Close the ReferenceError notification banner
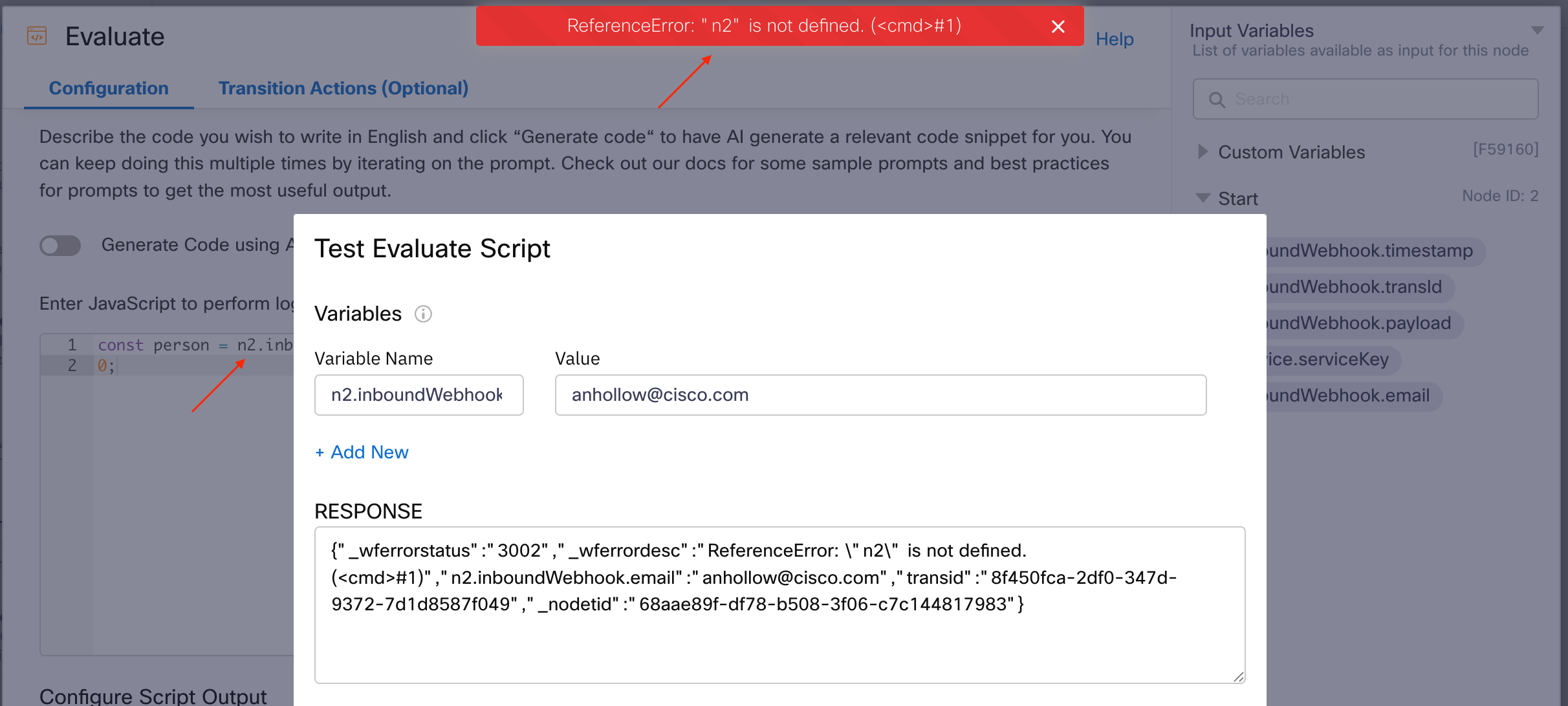 coord(1058,27)
